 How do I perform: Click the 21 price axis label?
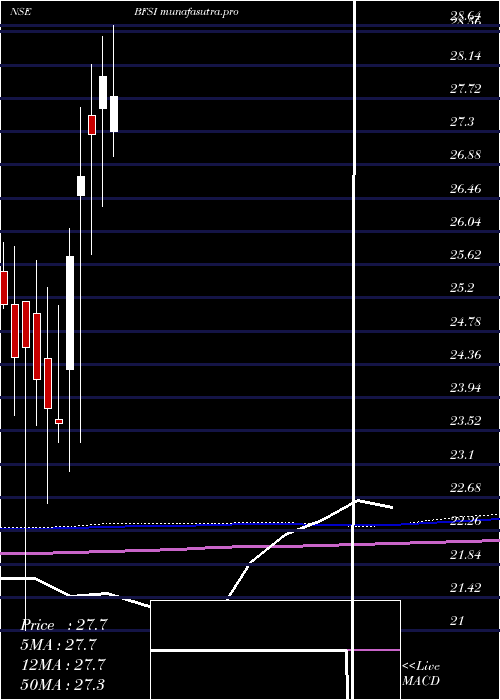[x=457, y=620]
